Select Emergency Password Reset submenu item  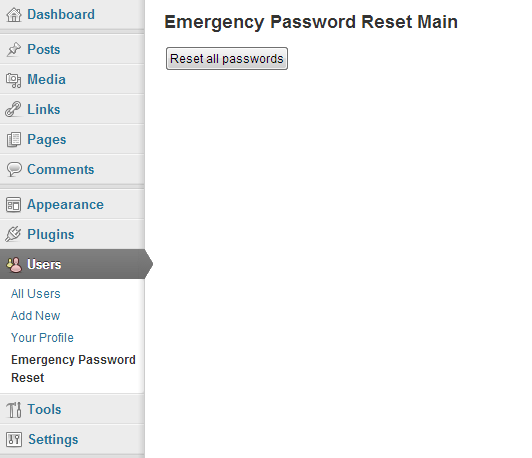pyautogui.click(x=73, y=369)
